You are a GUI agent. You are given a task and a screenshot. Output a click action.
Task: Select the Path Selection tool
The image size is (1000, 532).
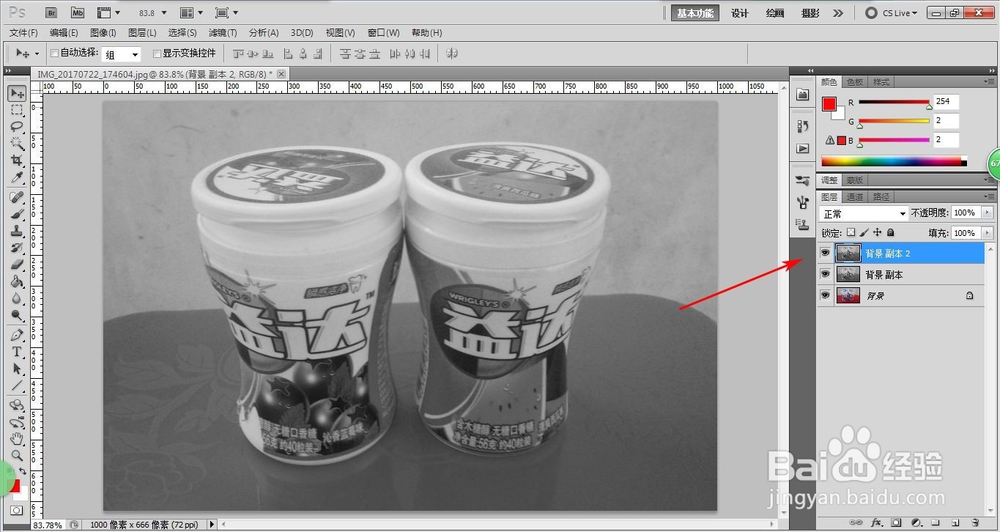pos(17,369)
